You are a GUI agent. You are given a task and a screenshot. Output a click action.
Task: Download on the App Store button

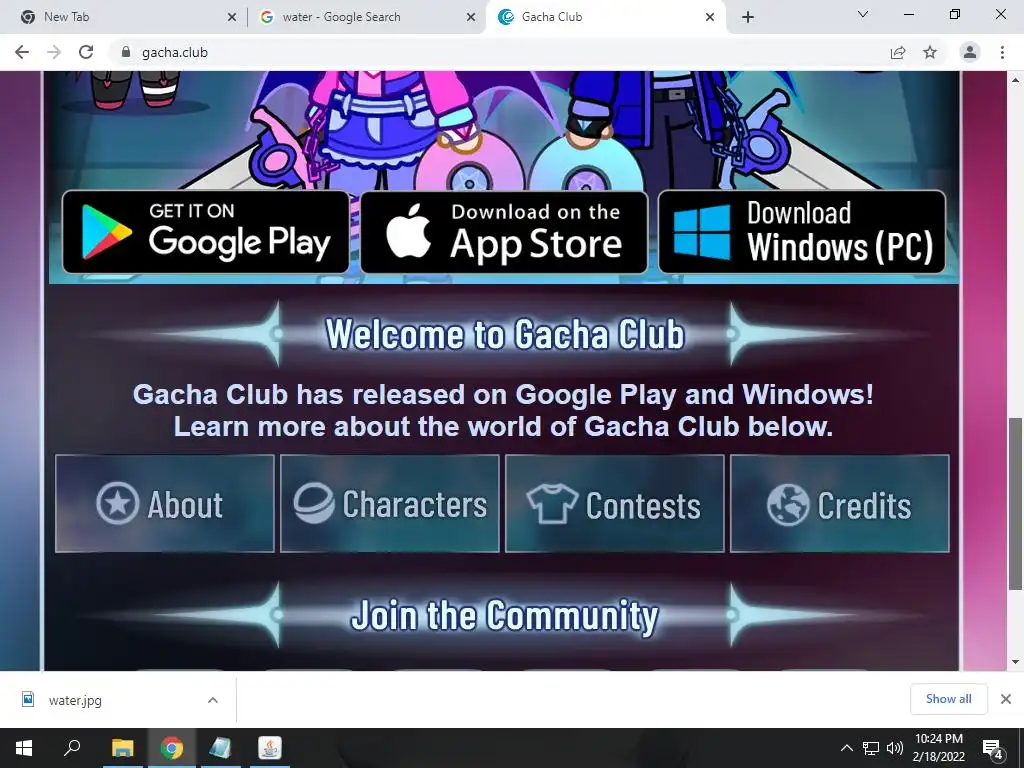[504, 232]
